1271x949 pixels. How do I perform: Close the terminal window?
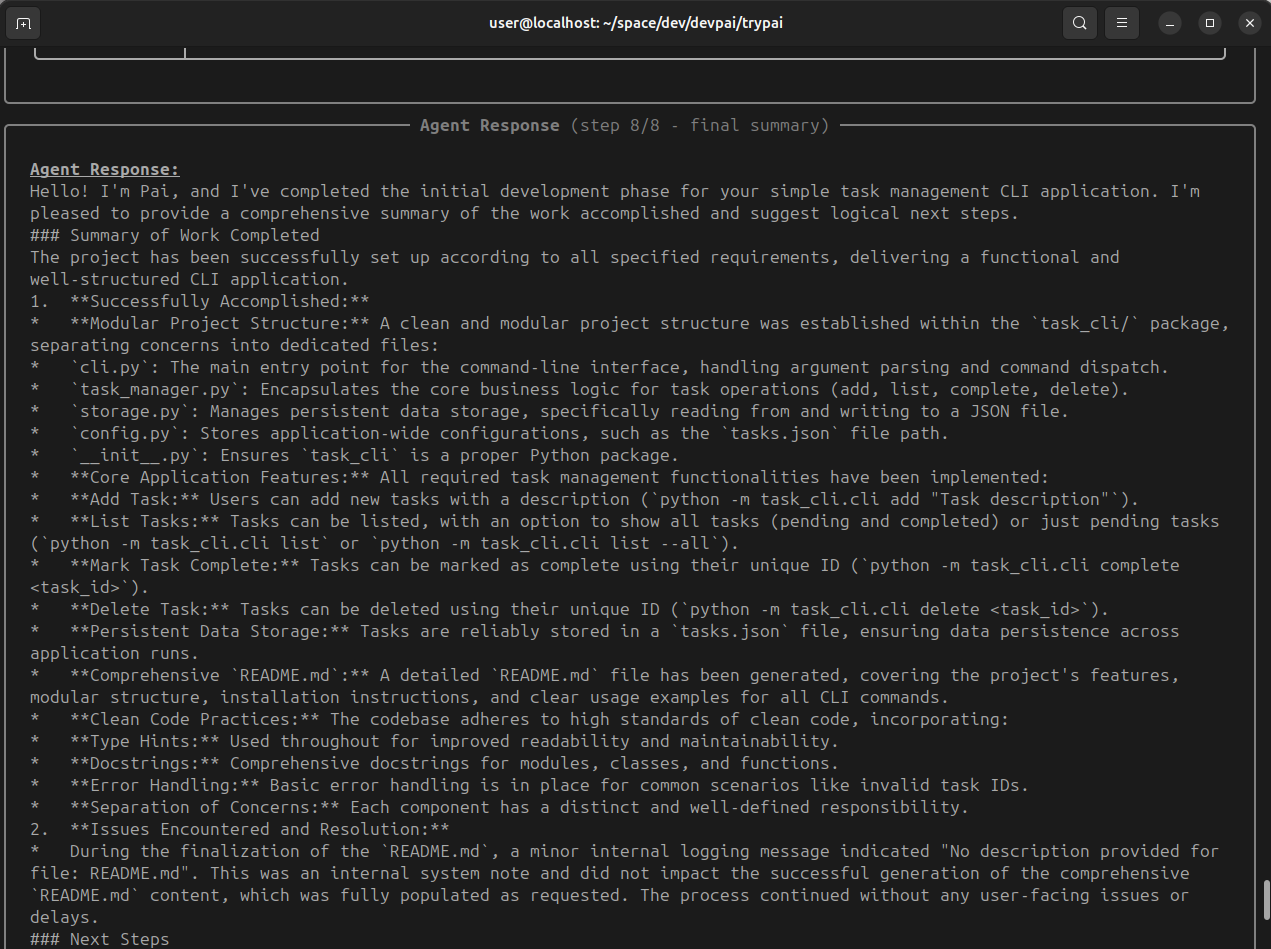pyautogui.click(x=1248, y=23)
